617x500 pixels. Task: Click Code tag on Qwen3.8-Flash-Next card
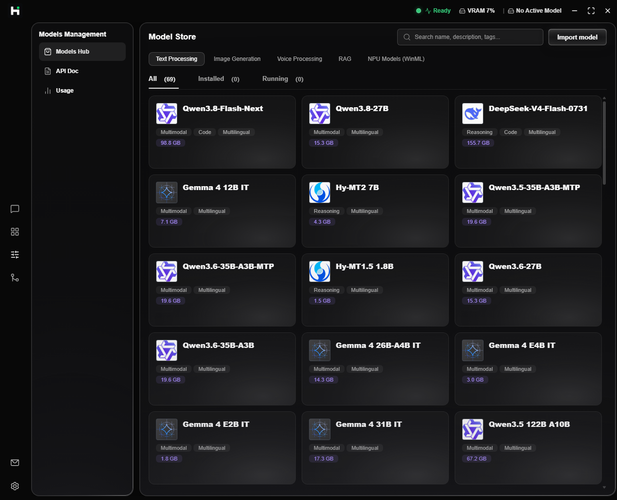click(x=205, y=132)
